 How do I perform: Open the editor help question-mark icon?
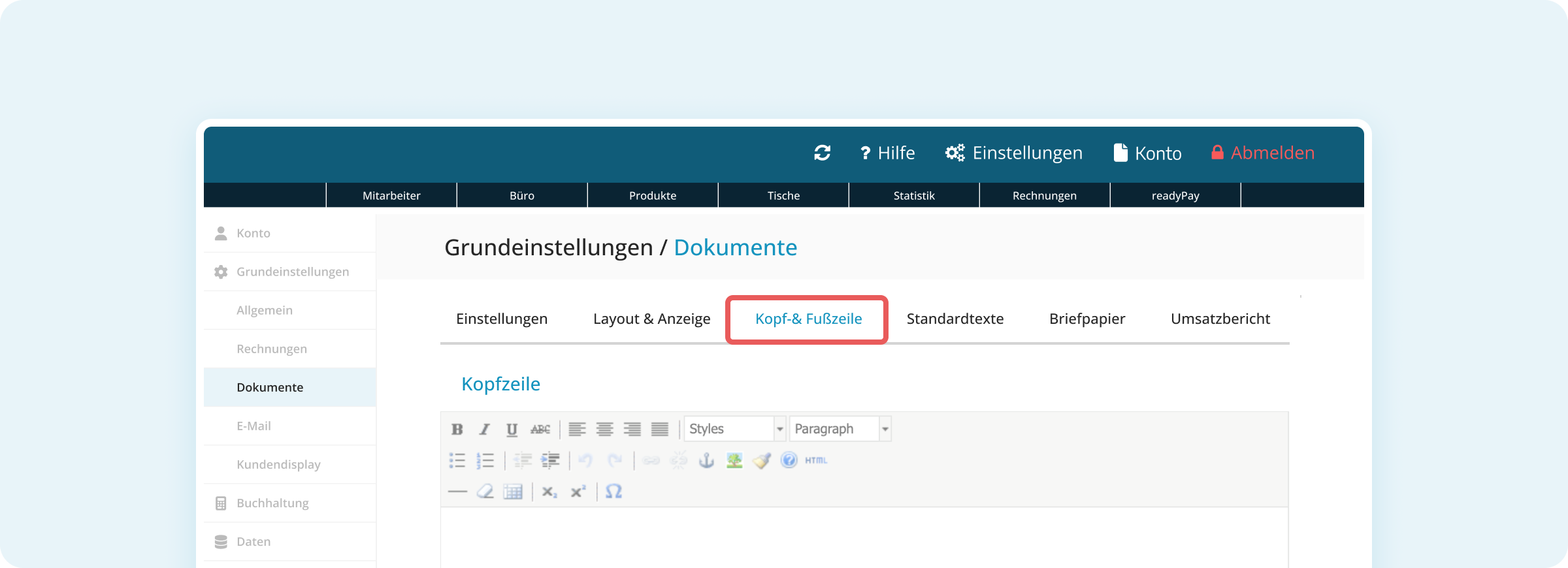(x=789, y=460)
